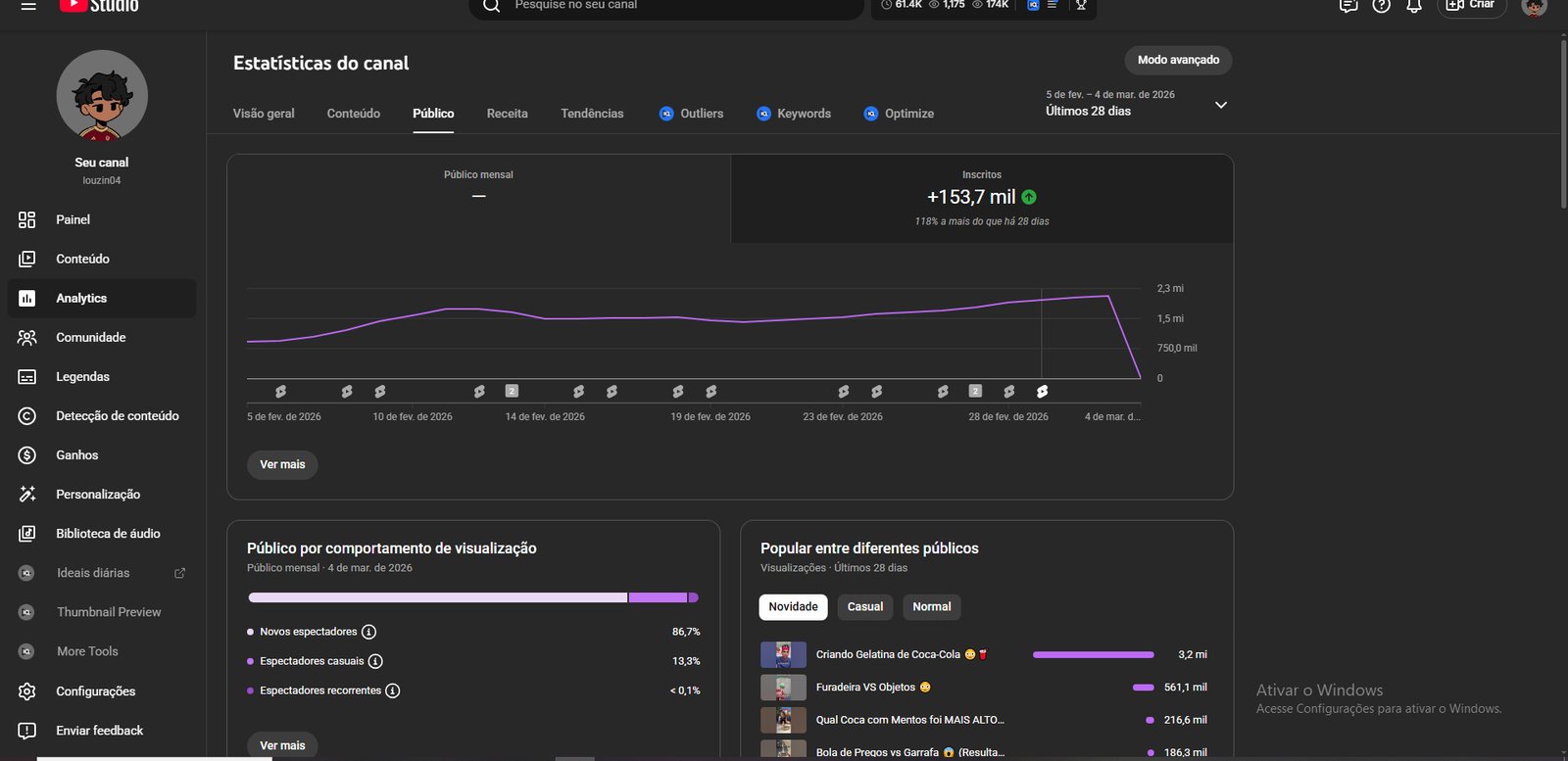Switch to the Casual audience filter
Screen dimensions: 1568x761
864,607
